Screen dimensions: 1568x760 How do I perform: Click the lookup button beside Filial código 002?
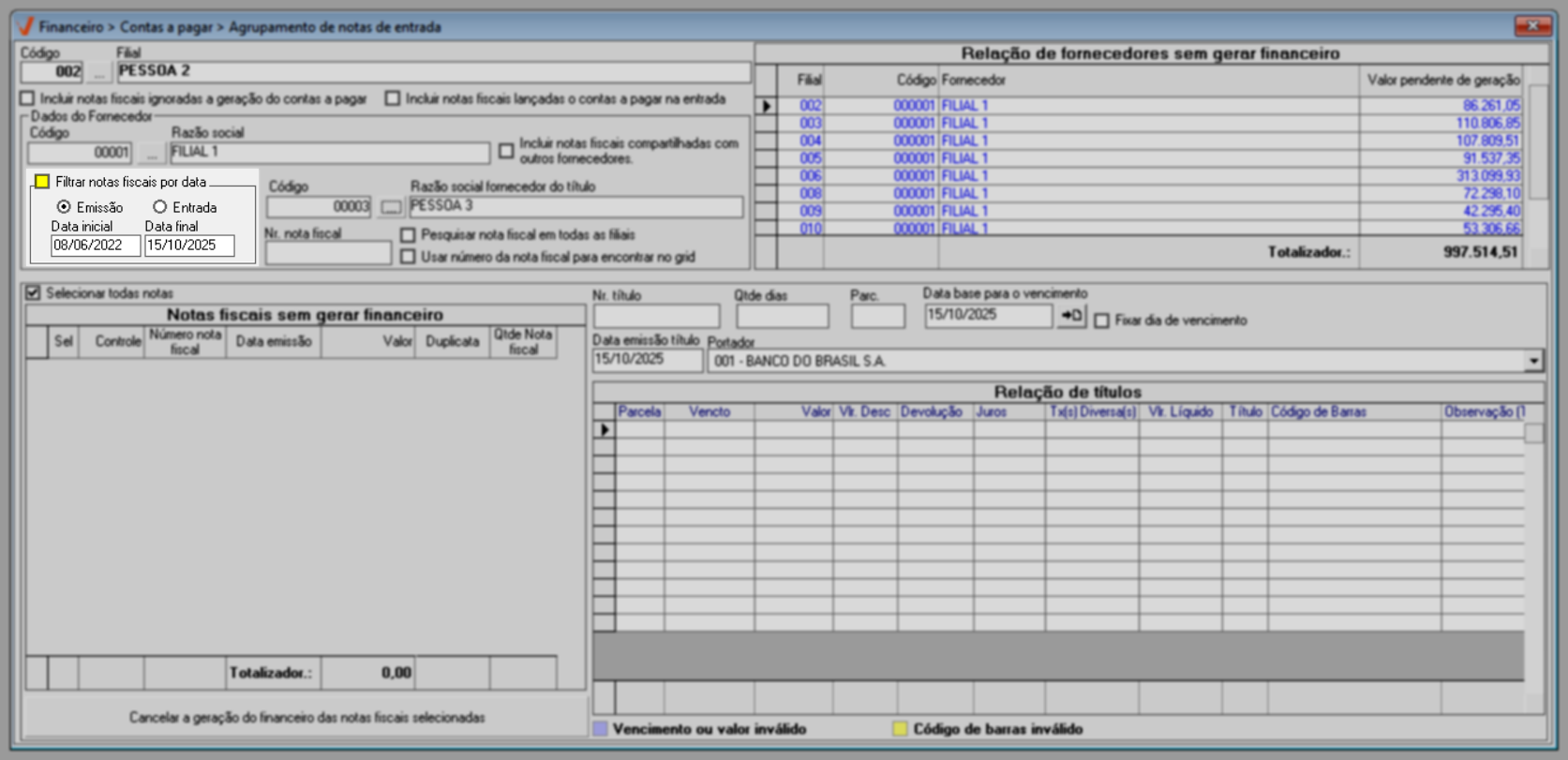(98, 73)
